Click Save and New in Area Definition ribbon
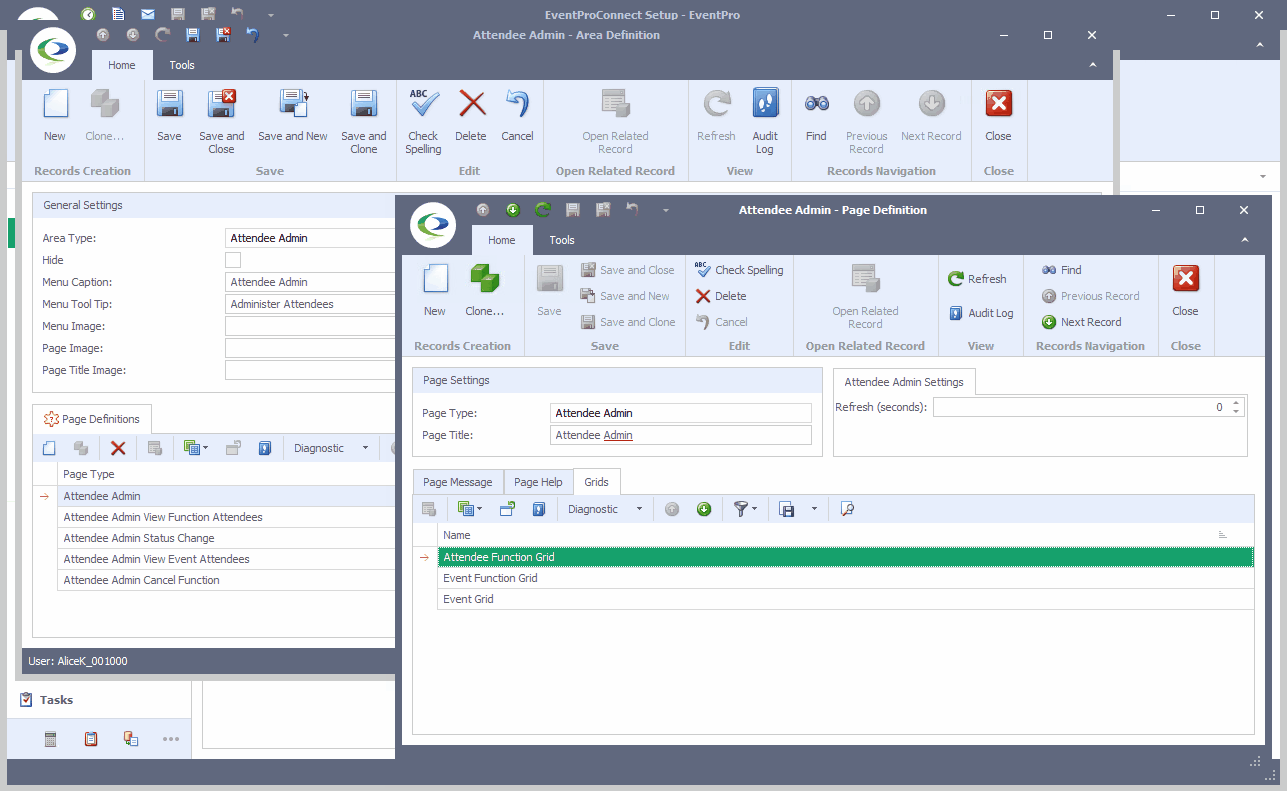The image size is (1287, 791). 293,116
